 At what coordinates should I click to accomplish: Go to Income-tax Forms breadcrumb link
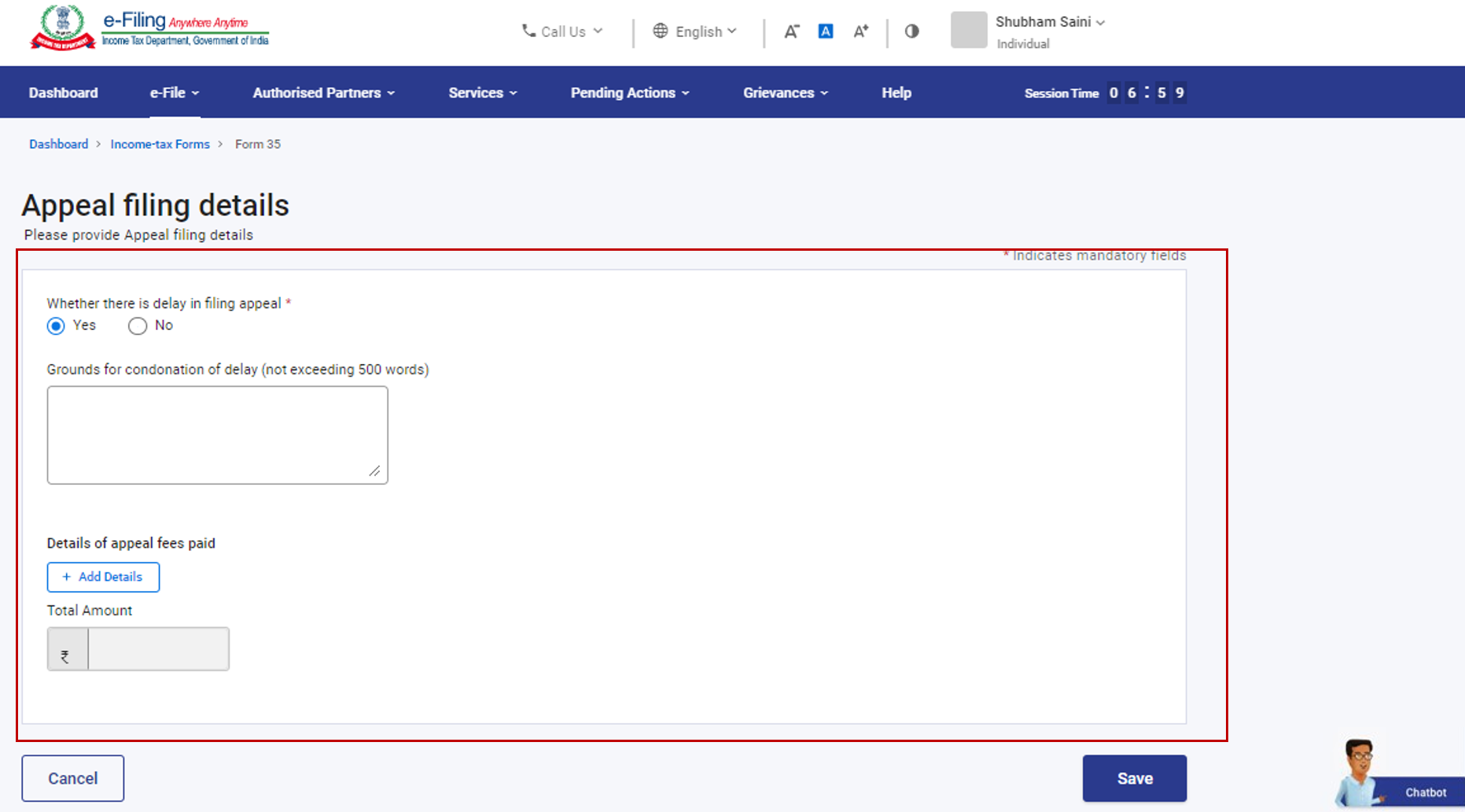coord(160,145)
